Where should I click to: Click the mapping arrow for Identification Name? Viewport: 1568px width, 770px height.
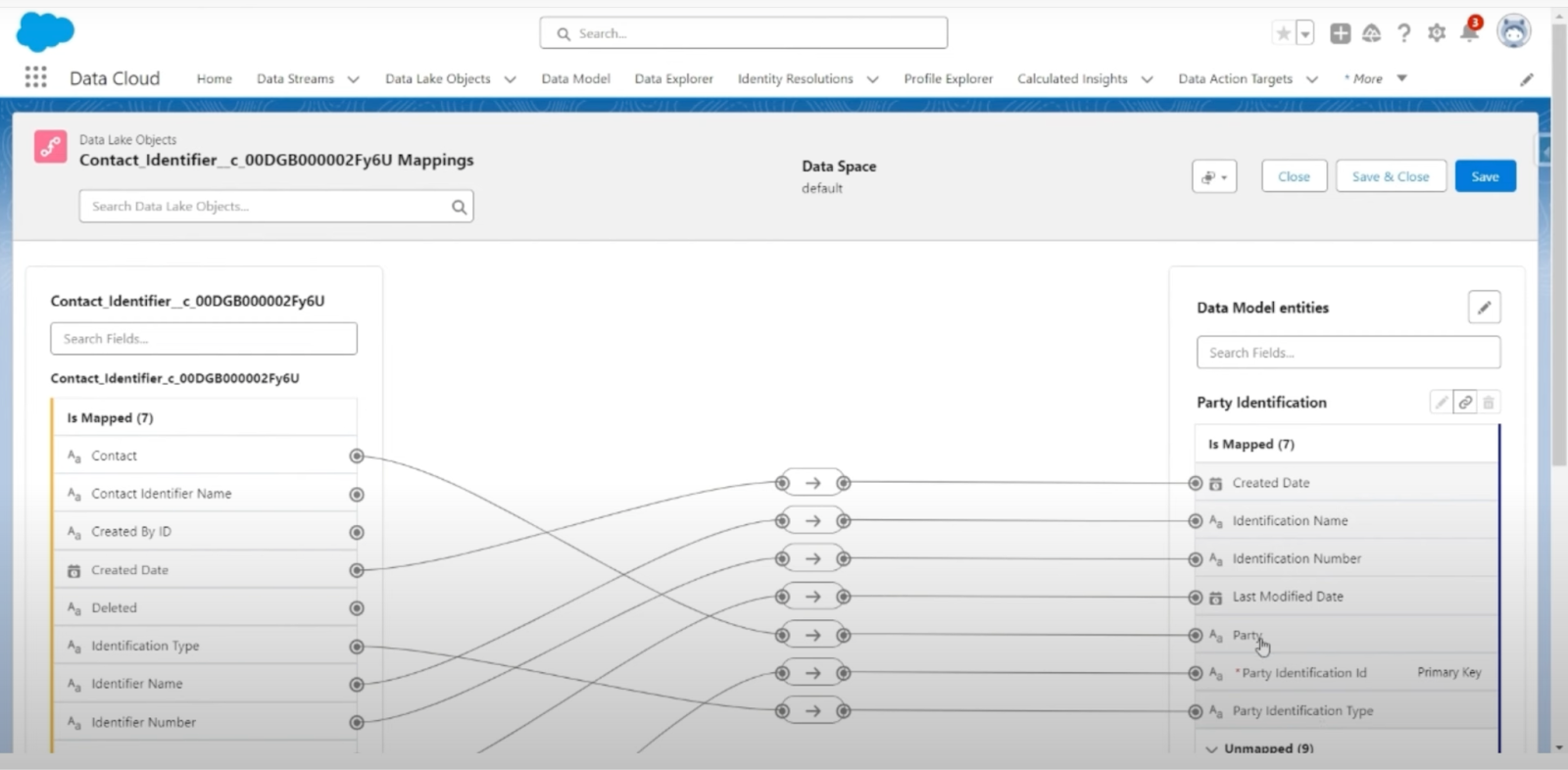[812, 521]
